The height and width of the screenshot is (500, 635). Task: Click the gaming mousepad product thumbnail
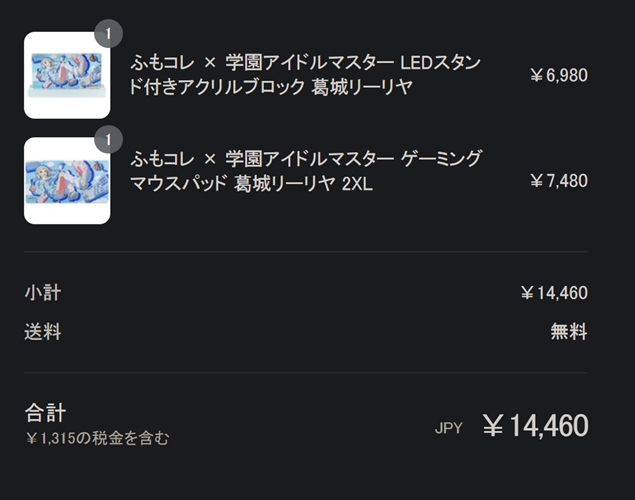[x=67, y=181]
